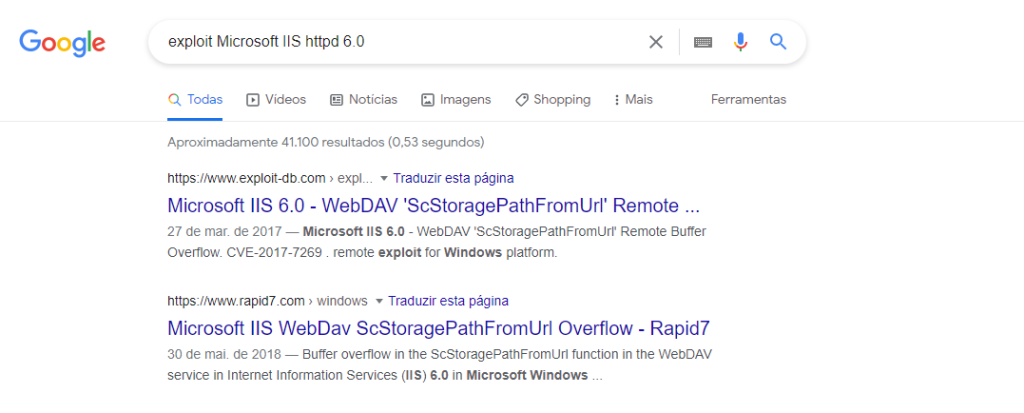Open dropdown arrow beside exploit-db.com URL

pos(383,179)
